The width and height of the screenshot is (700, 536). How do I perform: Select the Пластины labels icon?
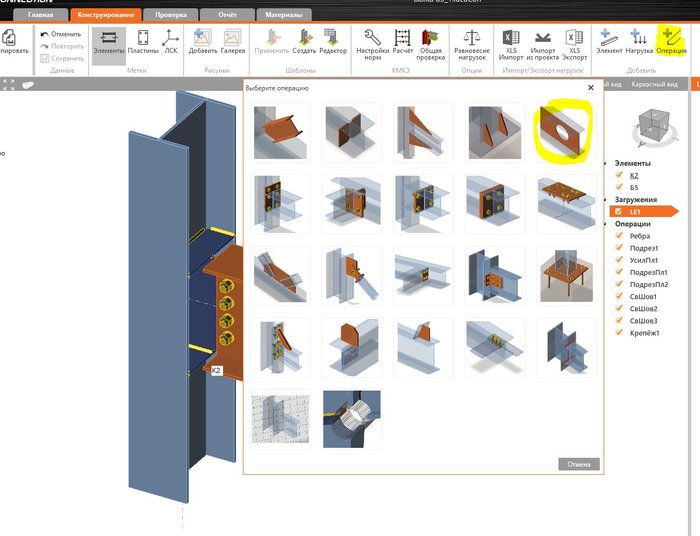pyautogui.click(x=143, y=42)
